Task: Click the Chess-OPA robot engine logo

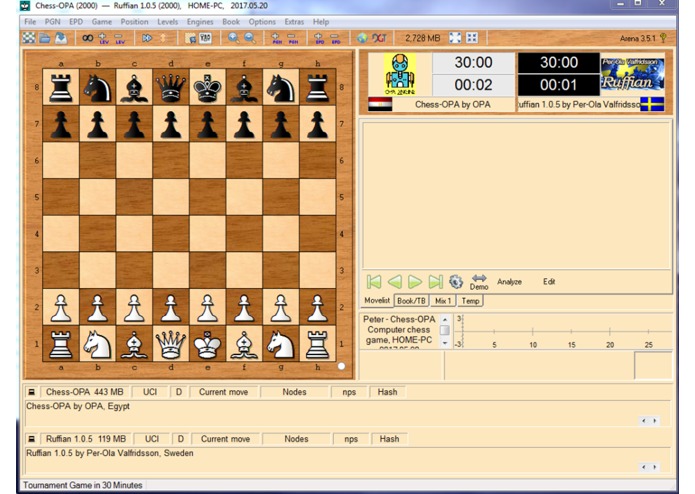Action: (x=400, y=74)
